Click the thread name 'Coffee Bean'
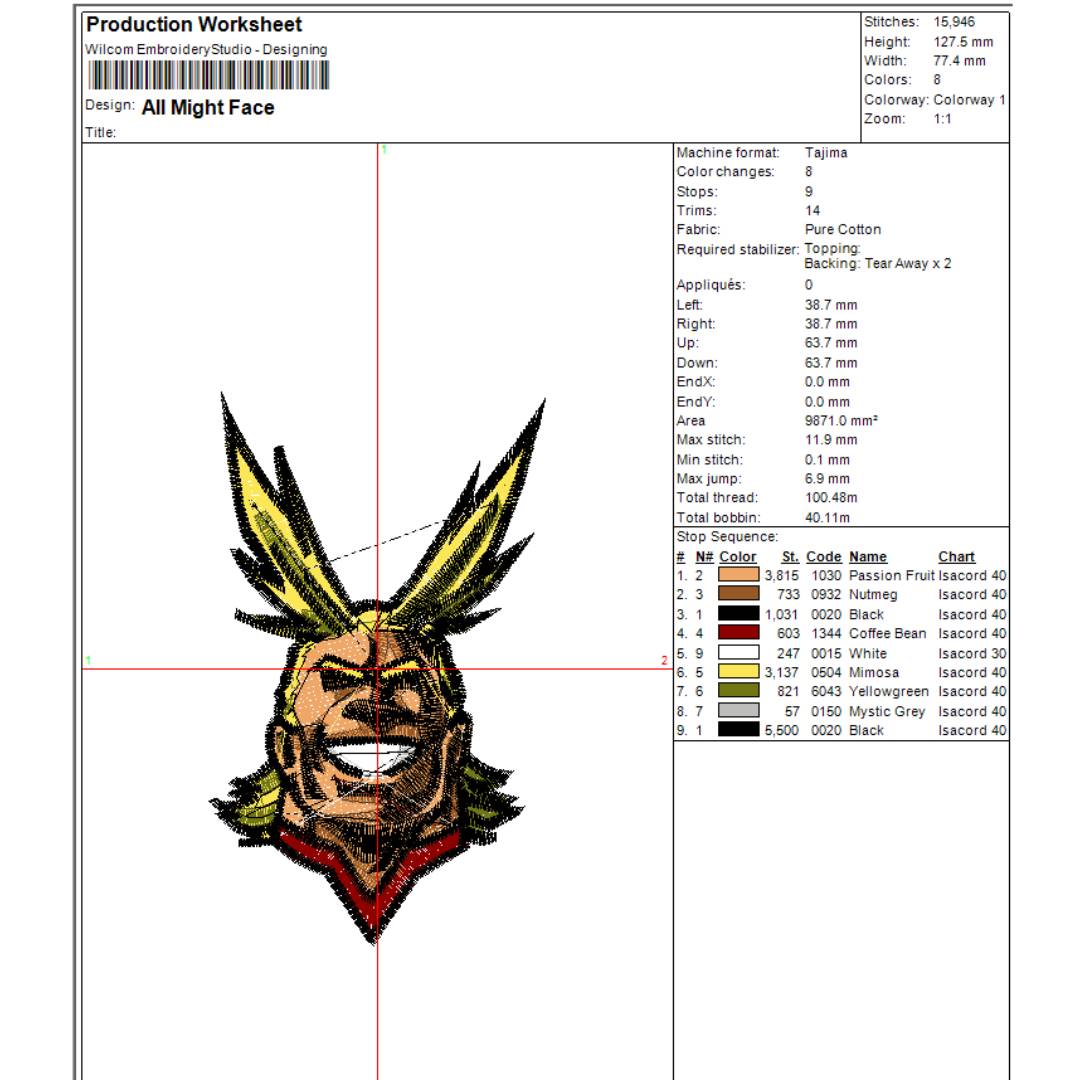Screen dimensions: 1080x1080 point(887,633)
